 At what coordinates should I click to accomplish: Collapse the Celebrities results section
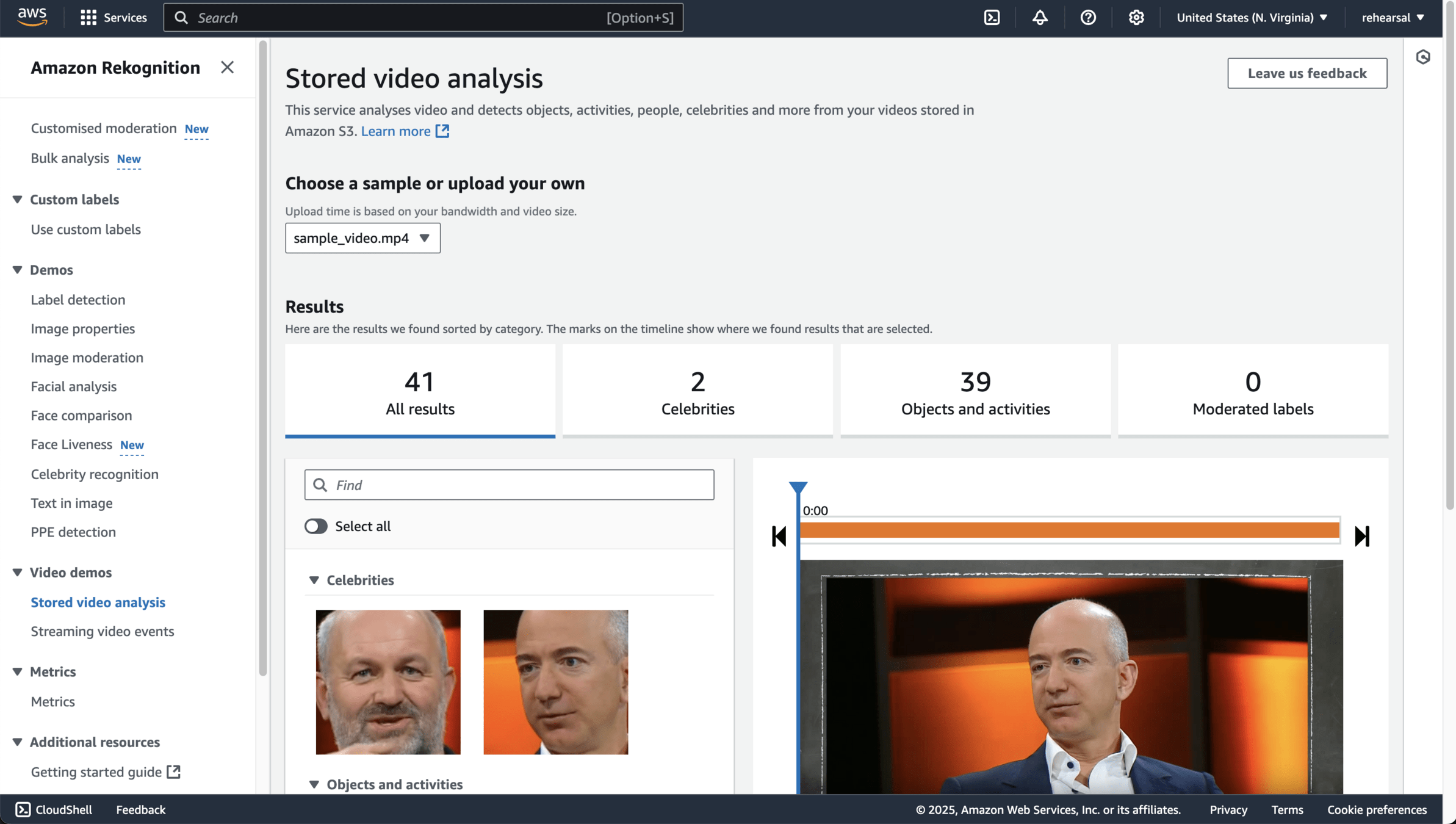click(314, 580)
